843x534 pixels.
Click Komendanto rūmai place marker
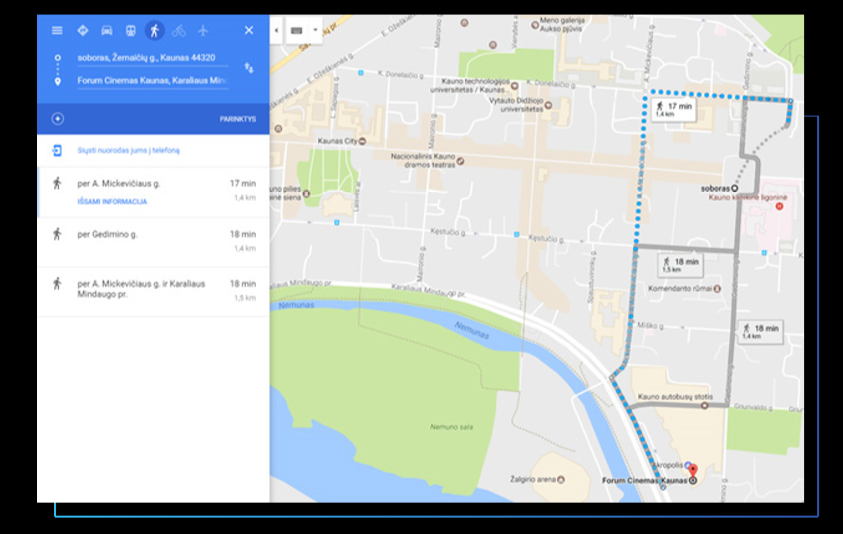(717, 289)
